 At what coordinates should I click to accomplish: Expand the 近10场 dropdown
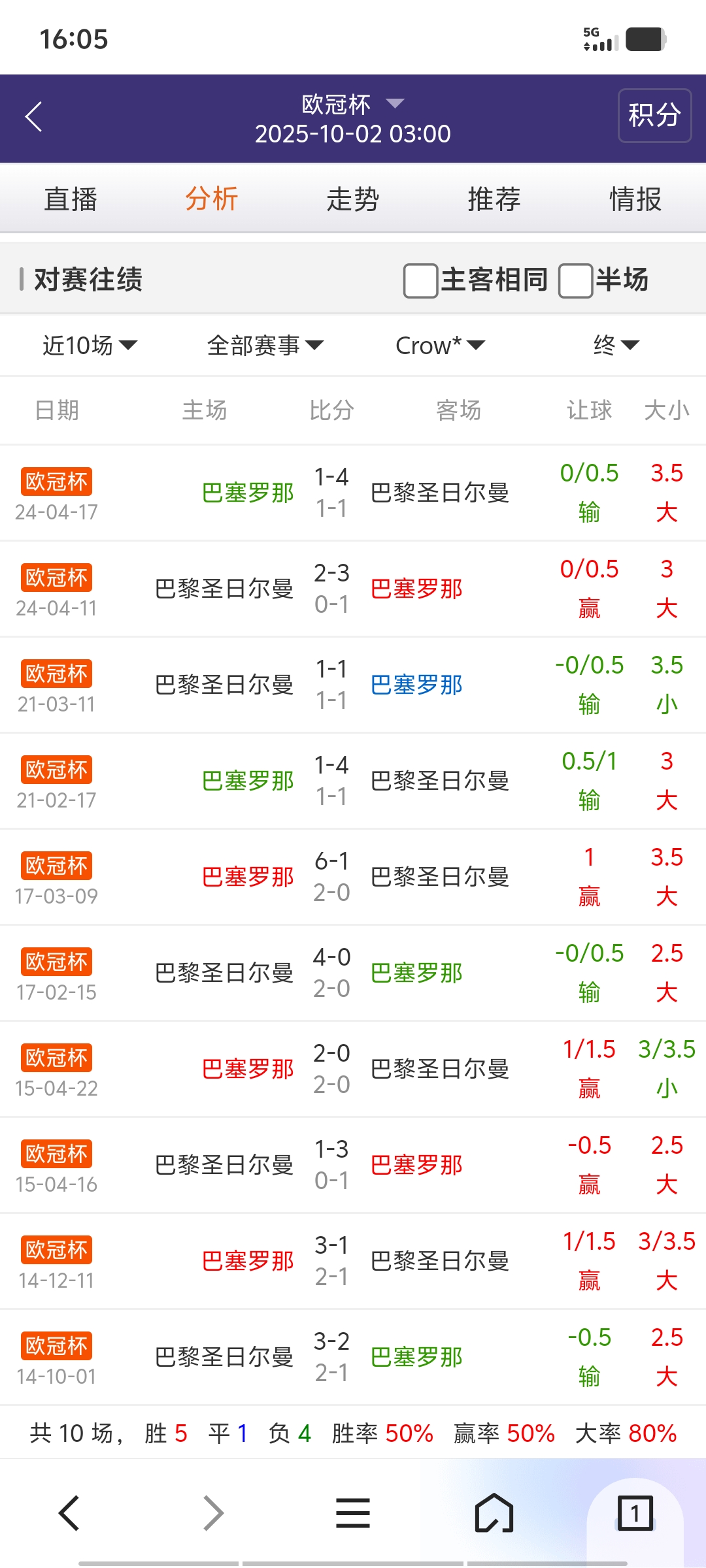point(90,345)
